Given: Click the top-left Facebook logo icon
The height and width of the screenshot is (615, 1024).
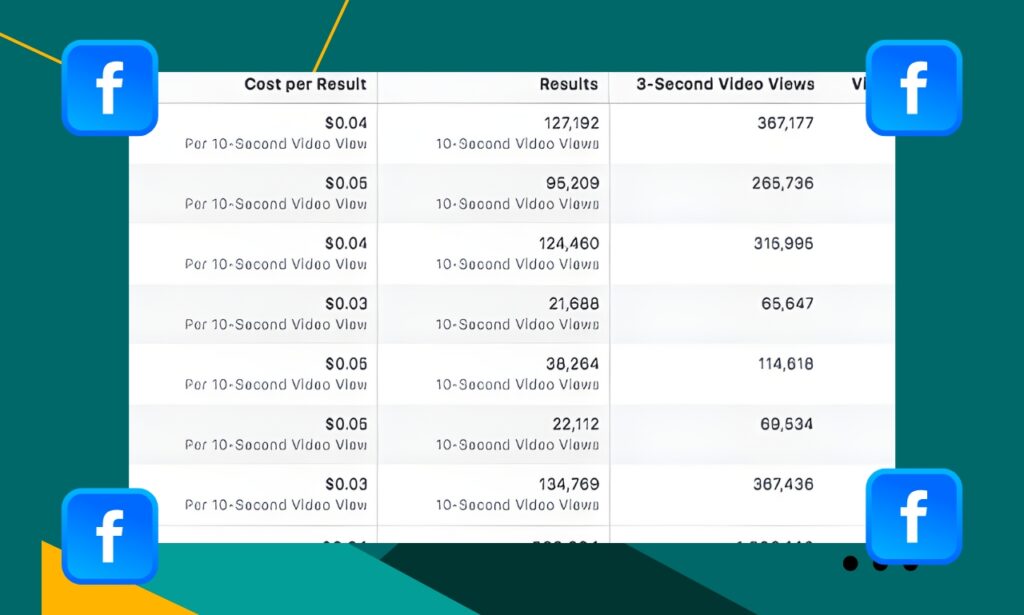Looking at the screenshot, I should point(110,88).
